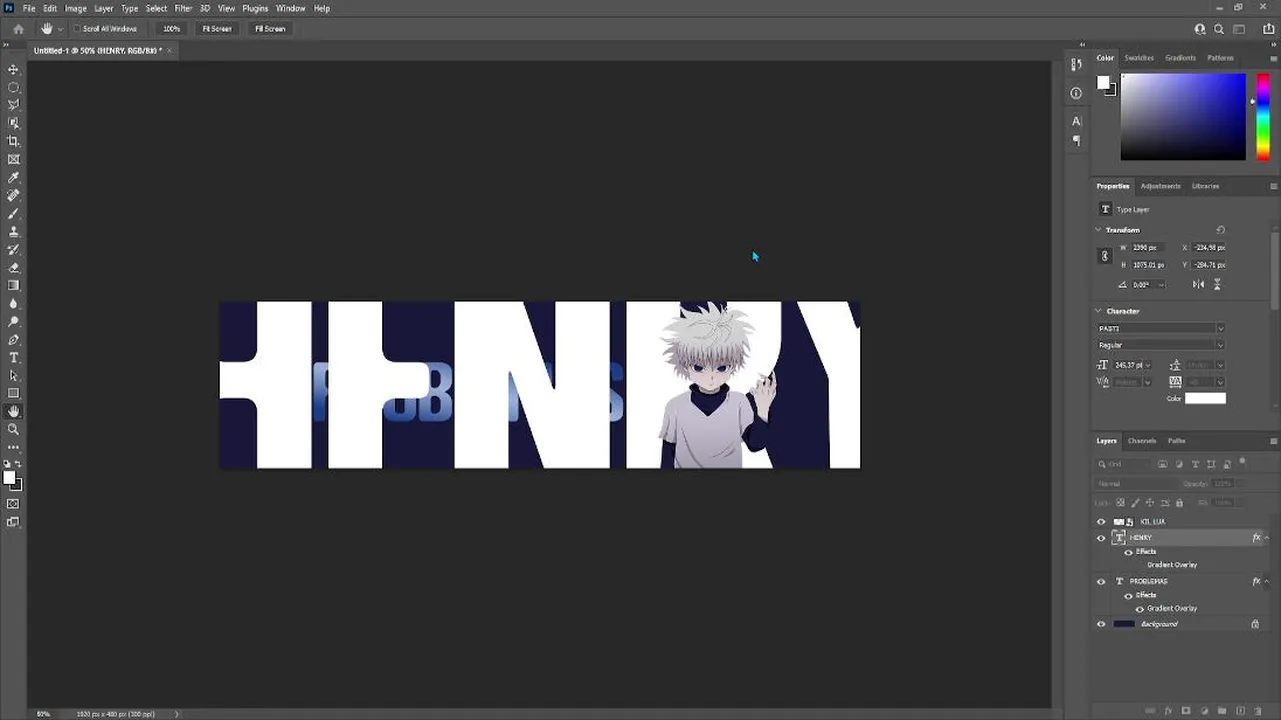
Task: Toggle Effects visibility under HENRY layer
Action: 1129,552
